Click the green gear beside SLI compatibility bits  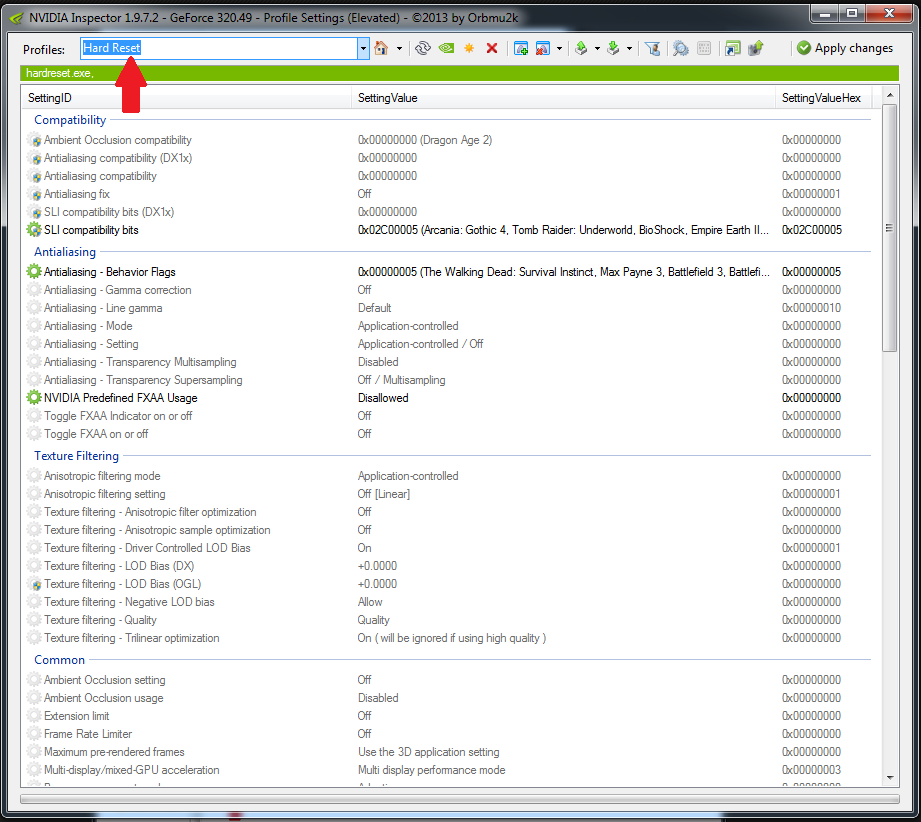(34, 230)
